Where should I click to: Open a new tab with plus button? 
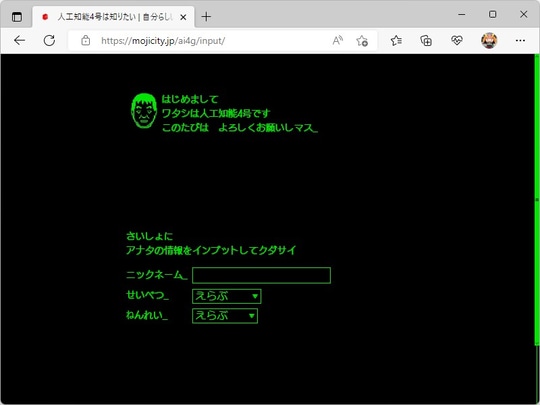[x=206, y=17]
